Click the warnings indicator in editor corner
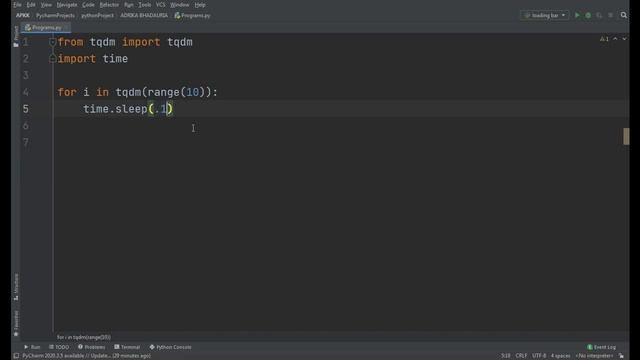This screenshot has width=640, height=360. click(604, 39)
